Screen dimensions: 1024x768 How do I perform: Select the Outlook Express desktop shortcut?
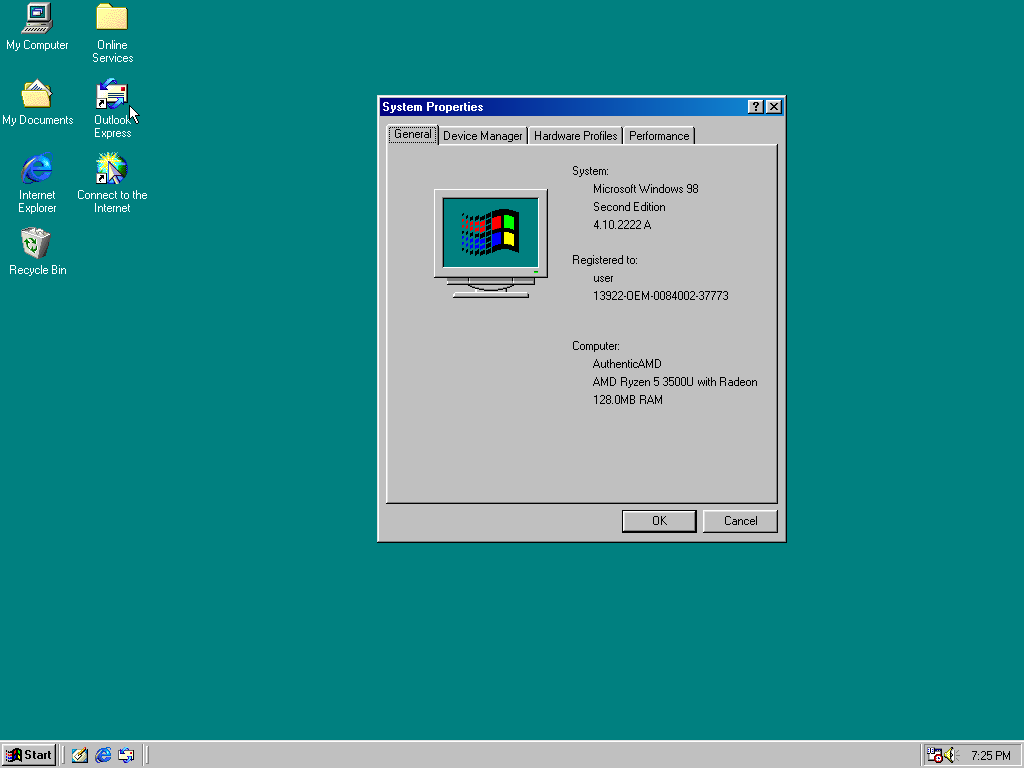click(112, 108)
